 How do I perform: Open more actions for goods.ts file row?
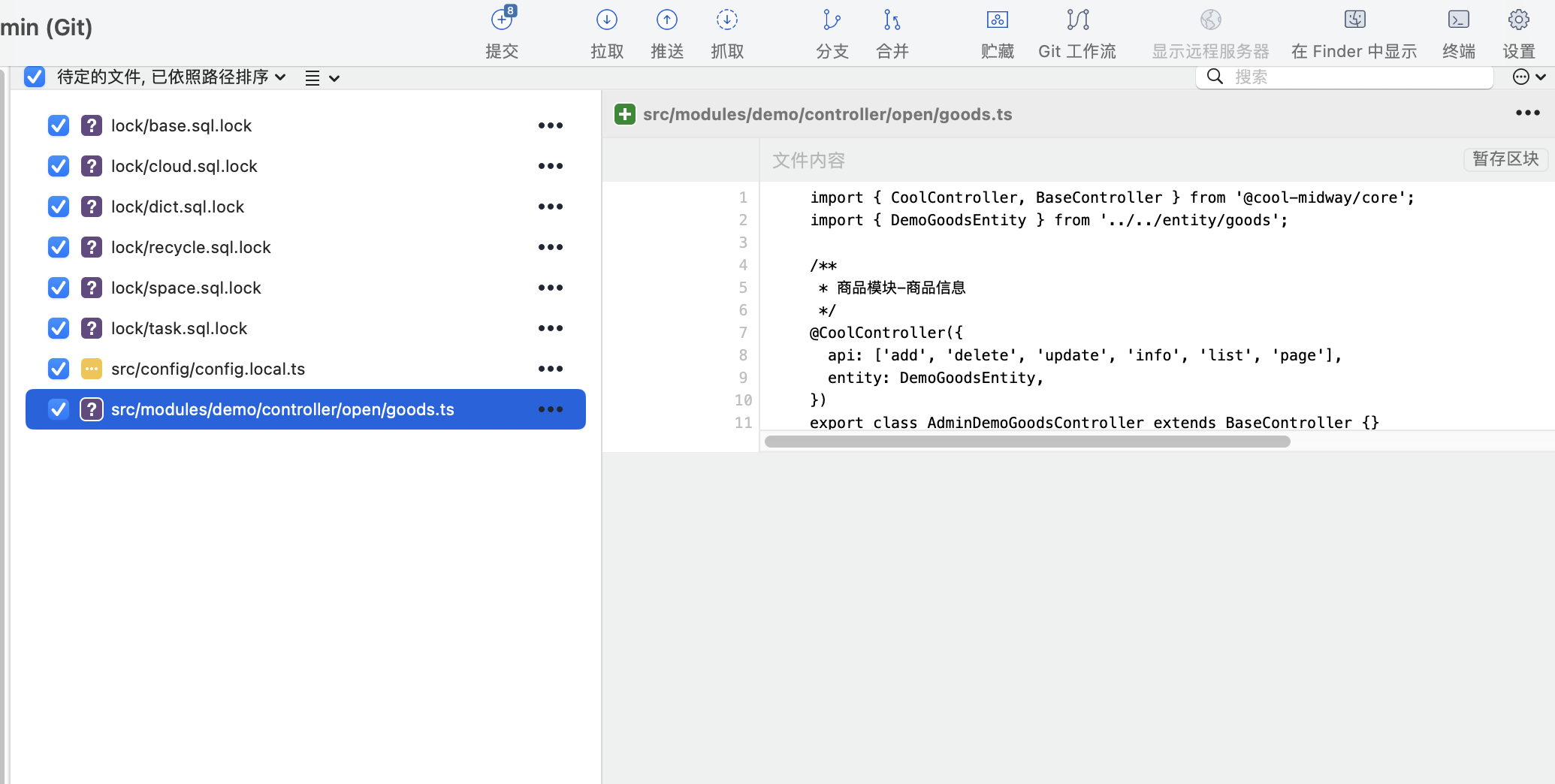(551, 409)
